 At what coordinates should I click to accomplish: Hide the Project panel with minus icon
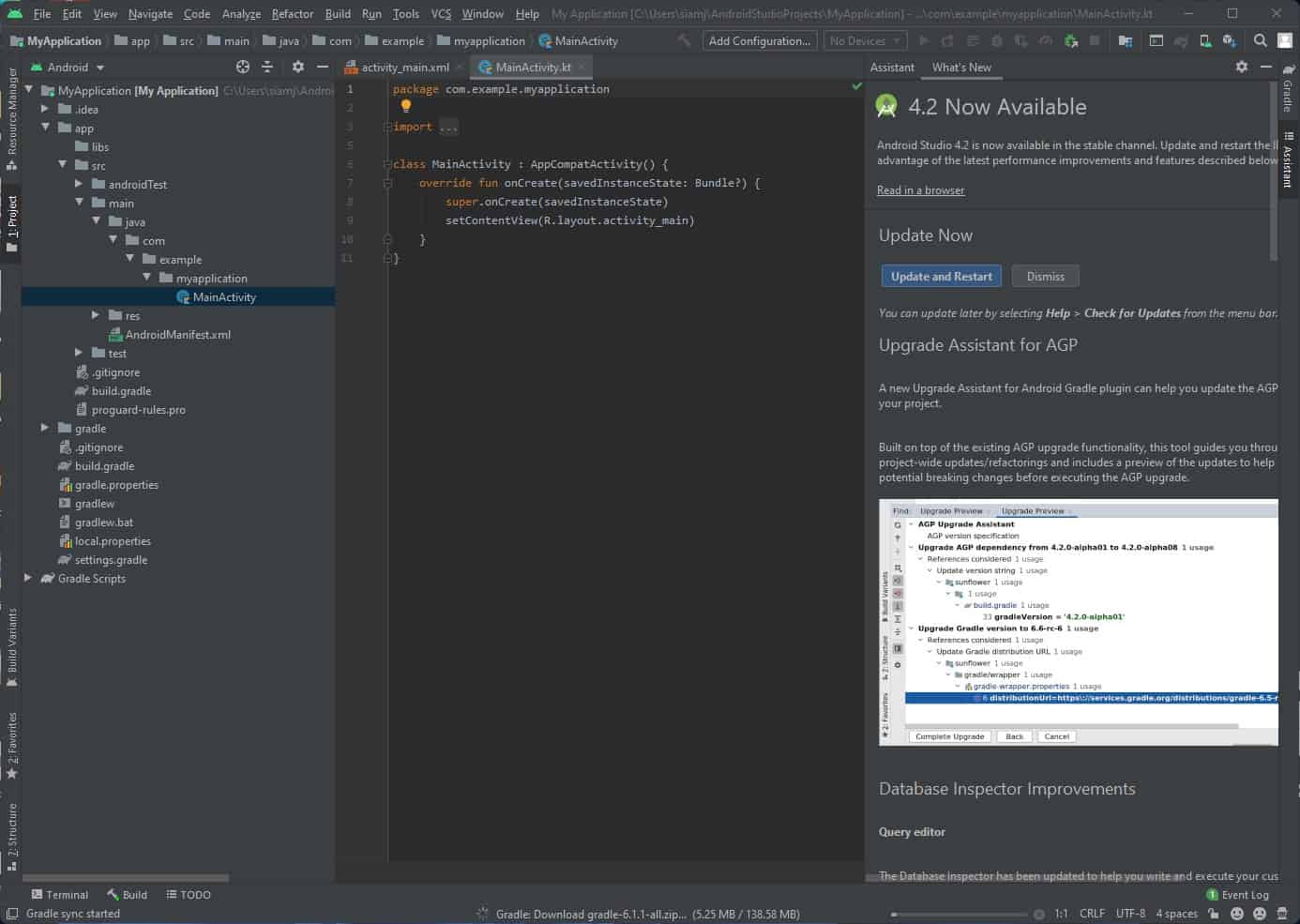(323, 67)
